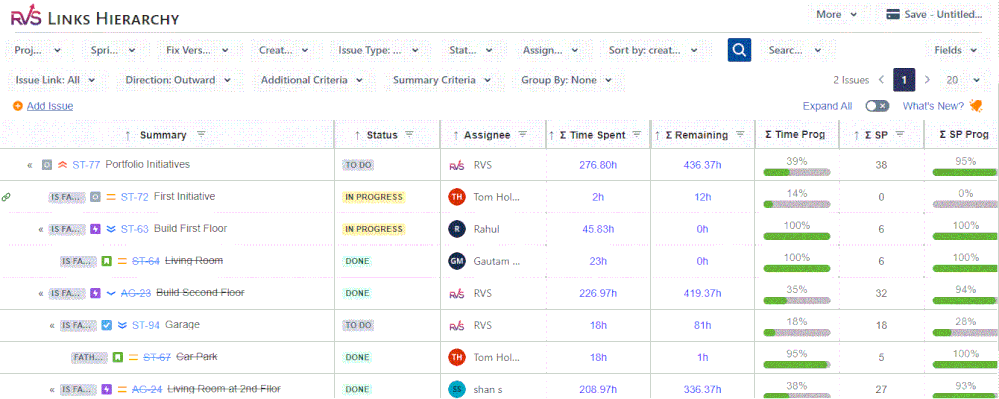Screen dimensions: 999x399
Task: Open the Assignee column filter icon
Action: click(522, 134)
